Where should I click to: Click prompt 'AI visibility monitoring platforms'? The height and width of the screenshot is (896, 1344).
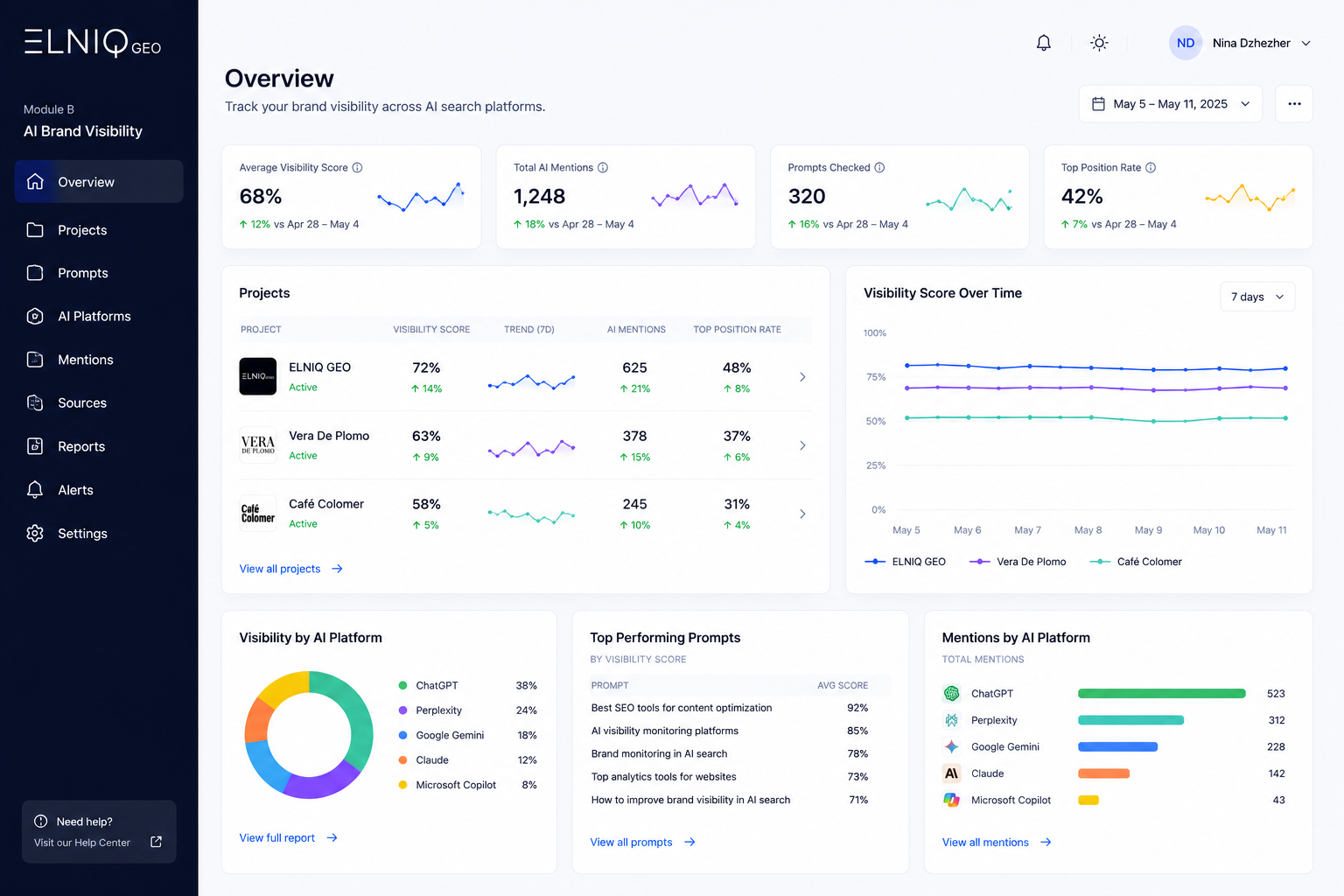coord(665,731)
